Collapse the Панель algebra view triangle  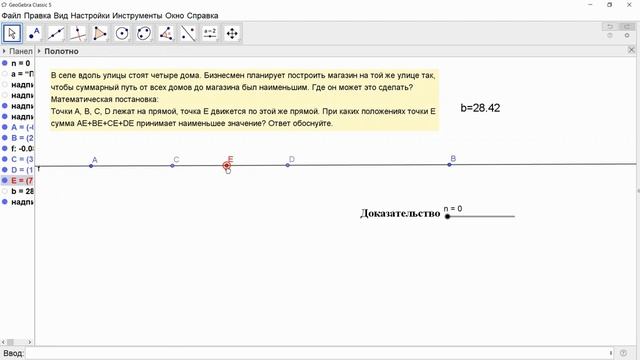pyautogui.click(x=4, y=51)
